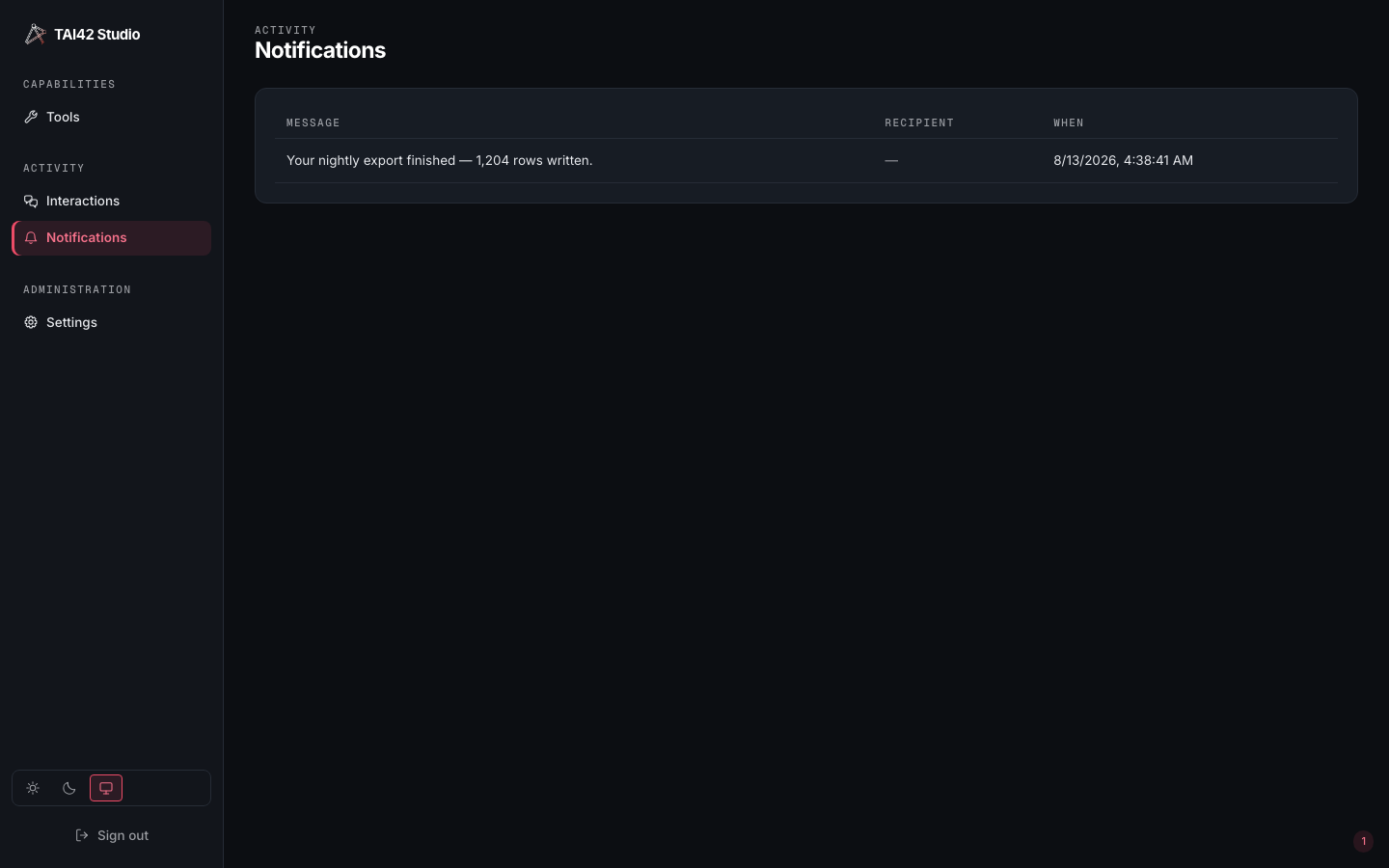Open the TAI42 Studio home title
Viewport: 1389px width, 868px height.
(x=96, y=35)
